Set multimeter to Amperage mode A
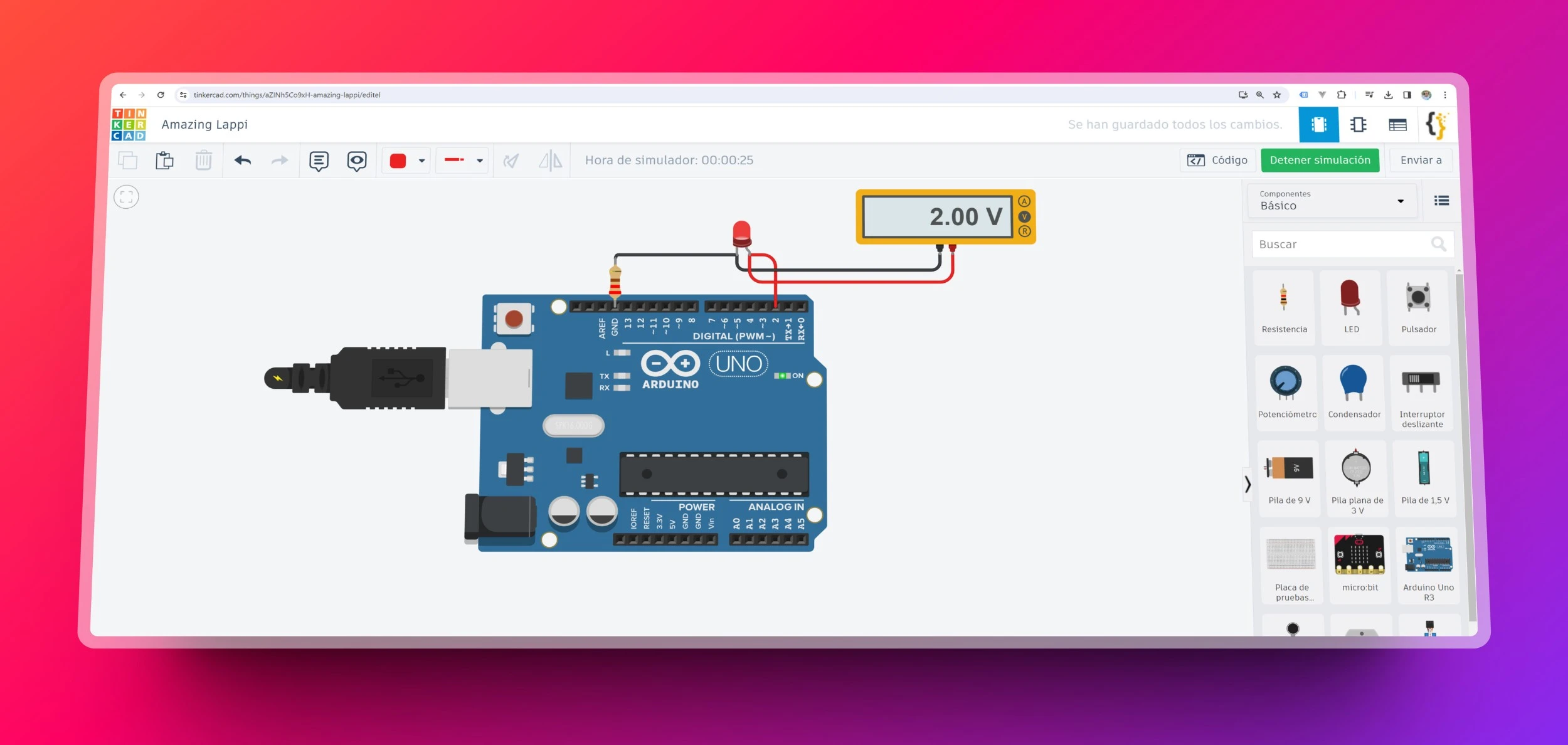Viewport: 1568px width, 745px height. tap(1024, 201)
